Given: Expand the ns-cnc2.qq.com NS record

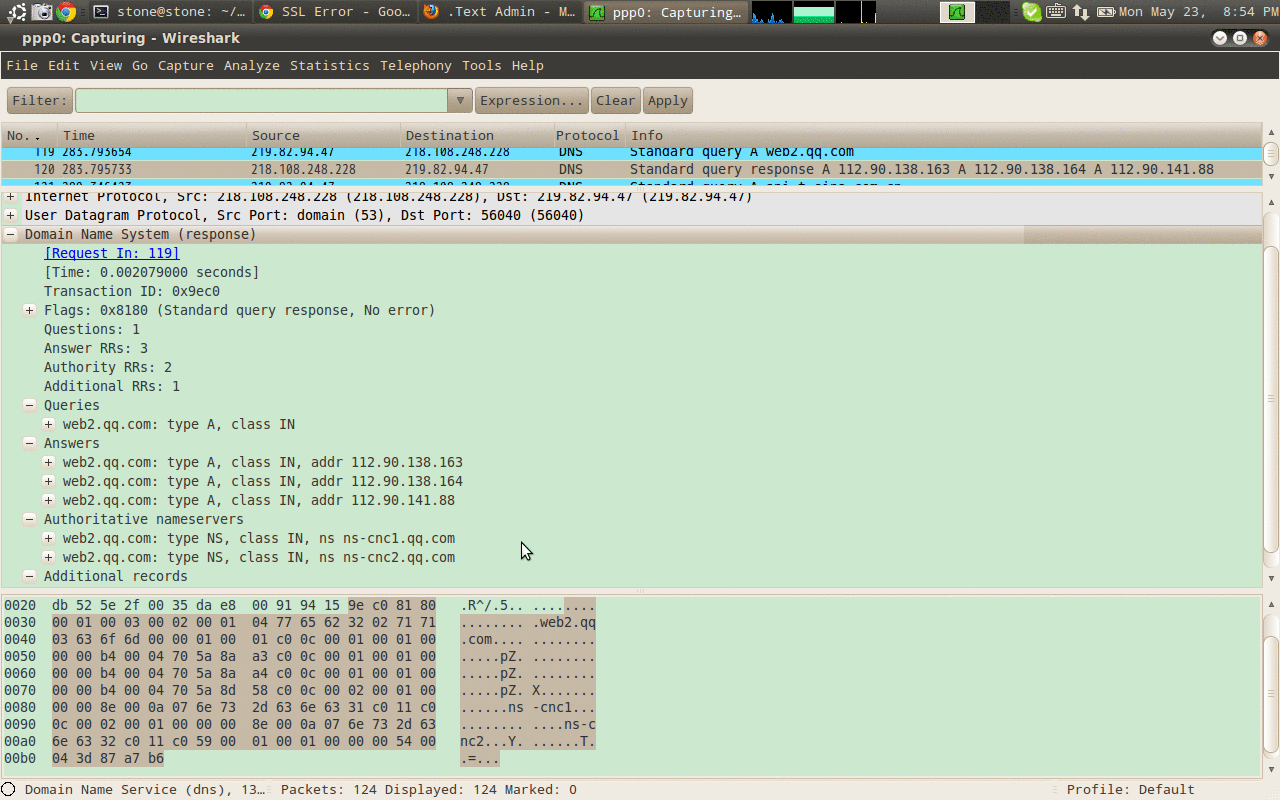Looking at the screenshot, I should pyautogui.click(x=49, y=557).
